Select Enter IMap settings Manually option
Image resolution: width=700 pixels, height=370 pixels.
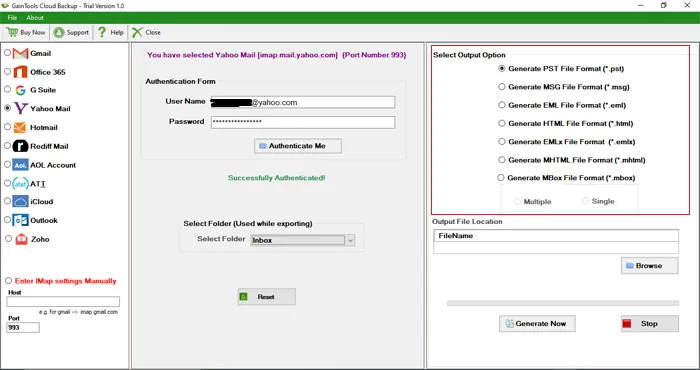pyautogui.click(x=8, y=281)
